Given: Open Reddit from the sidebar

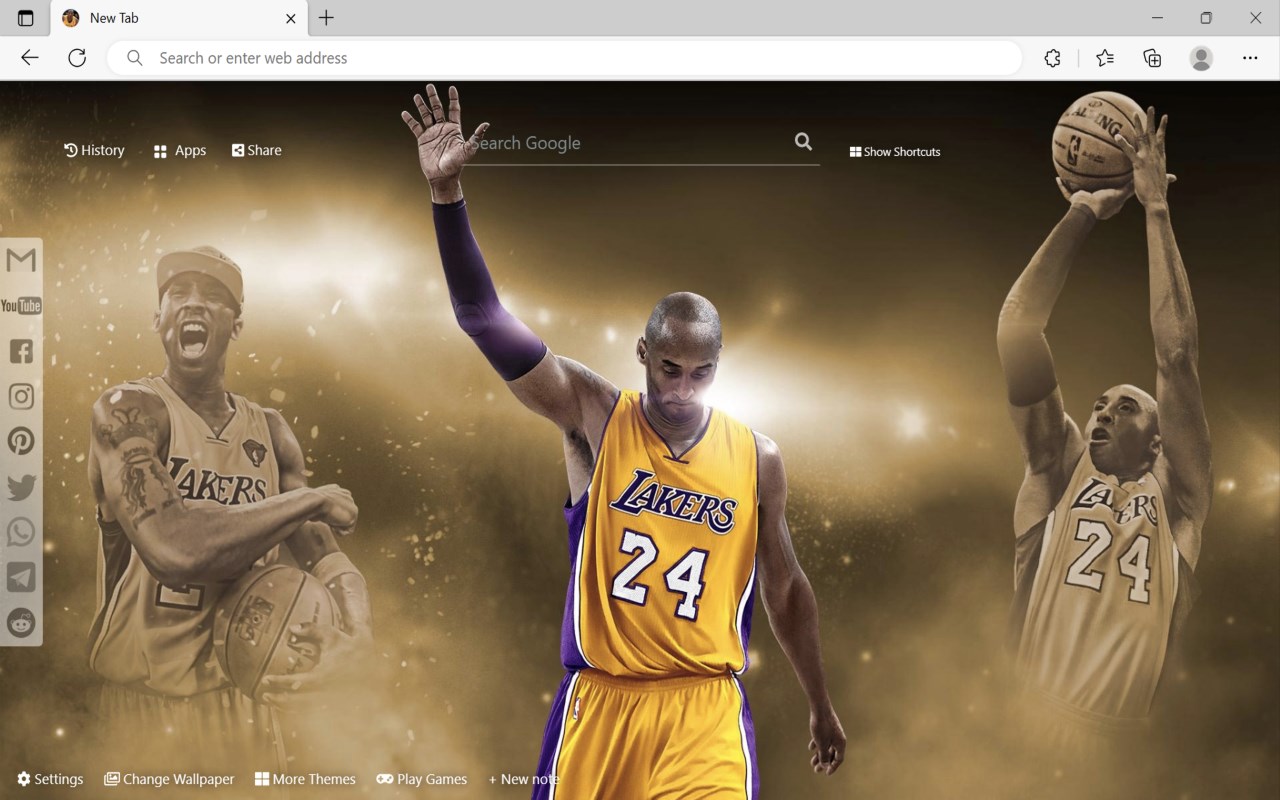Looking at the screenshot, I should tap(21, 623).
